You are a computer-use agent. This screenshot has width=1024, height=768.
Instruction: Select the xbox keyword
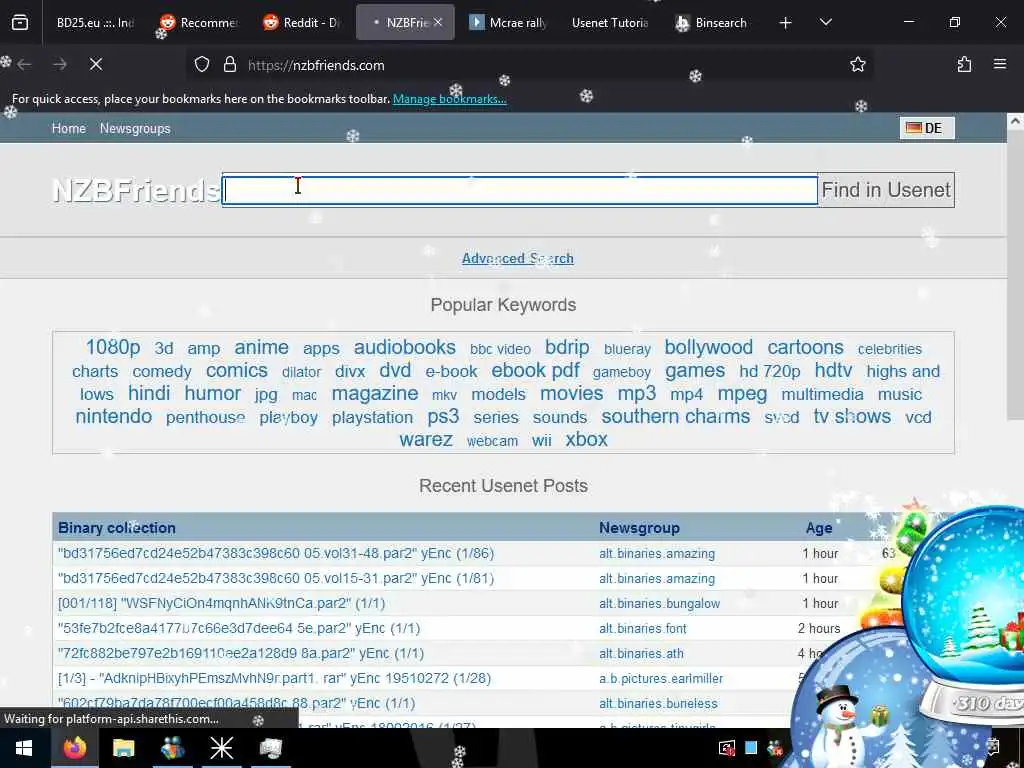[x=586, y=440]
